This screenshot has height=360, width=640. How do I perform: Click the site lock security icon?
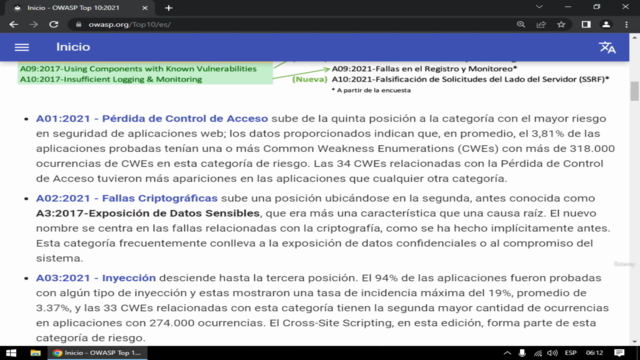click(78, 24)
